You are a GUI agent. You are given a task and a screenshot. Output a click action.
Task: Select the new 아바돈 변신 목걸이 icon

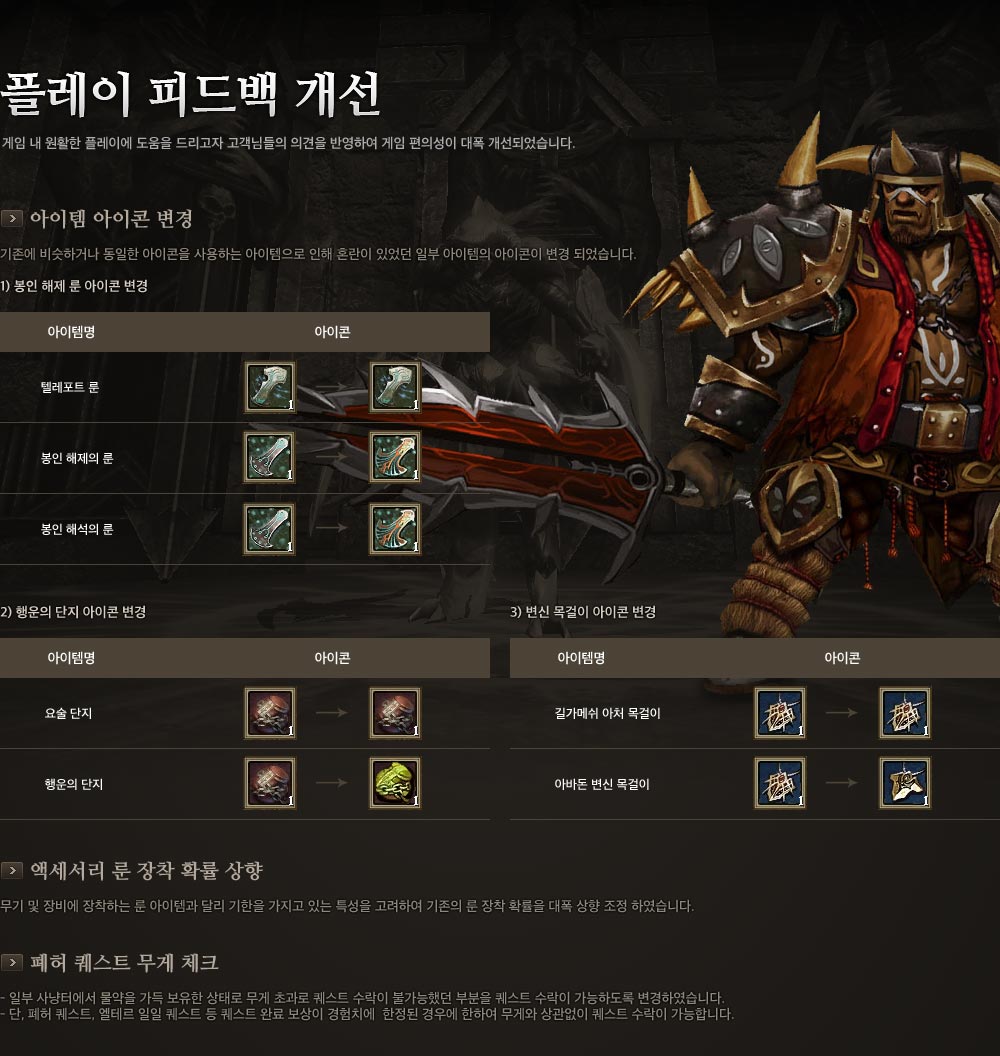pos(905,783)
